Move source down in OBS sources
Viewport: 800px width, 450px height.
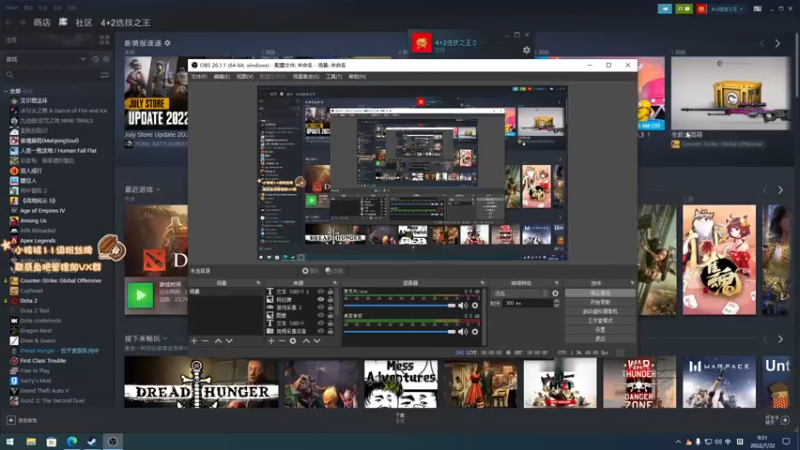point(317,341)
